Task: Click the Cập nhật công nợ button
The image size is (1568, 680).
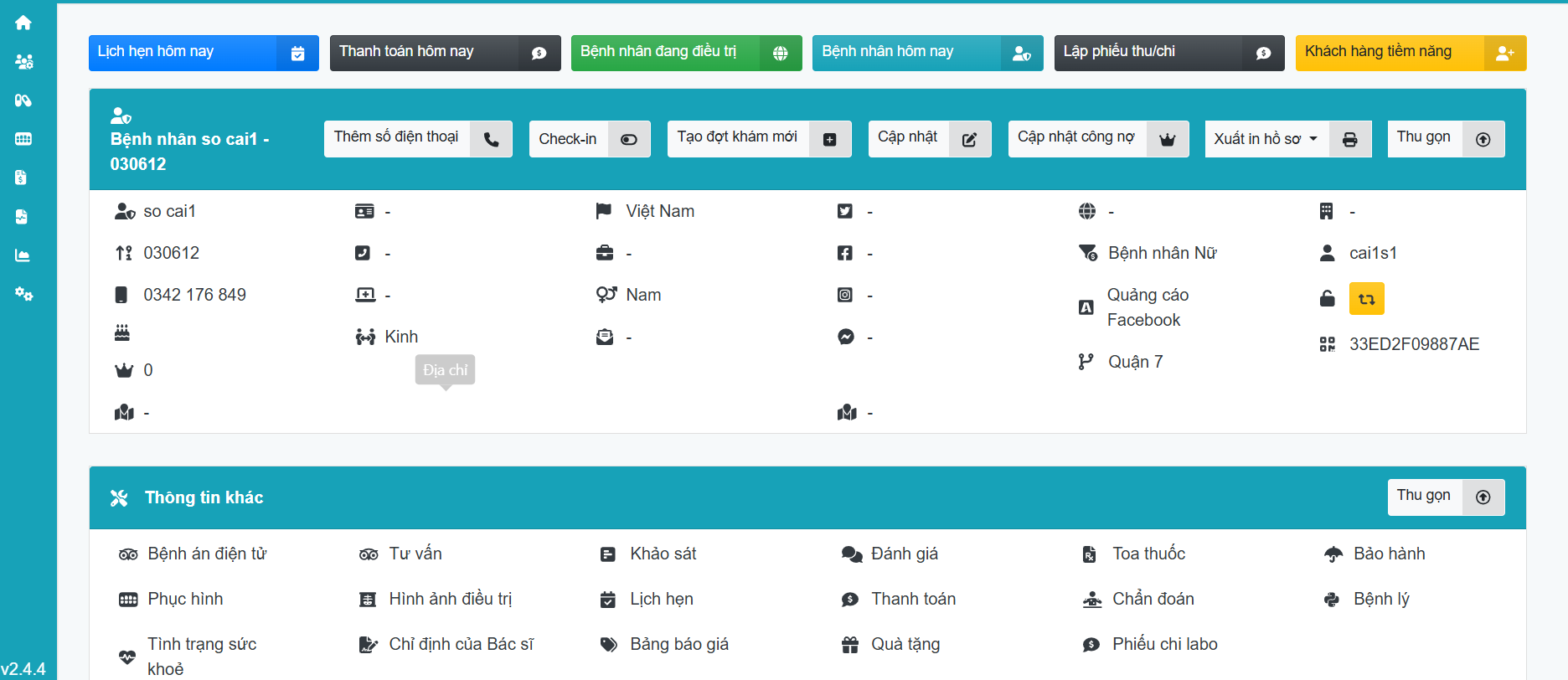Action: tap(1097, 139)
